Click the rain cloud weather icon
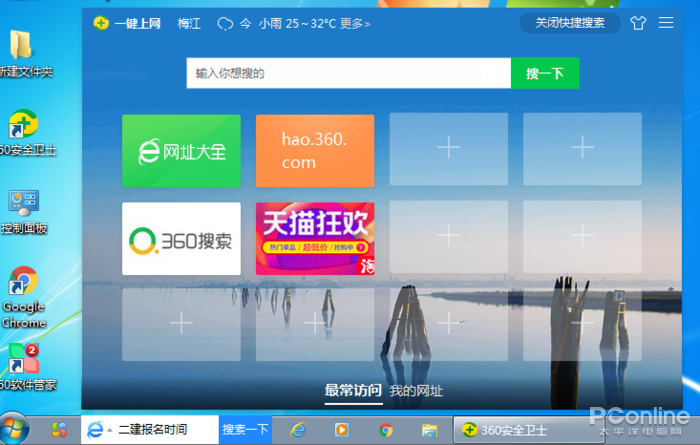 pos(226,23)
